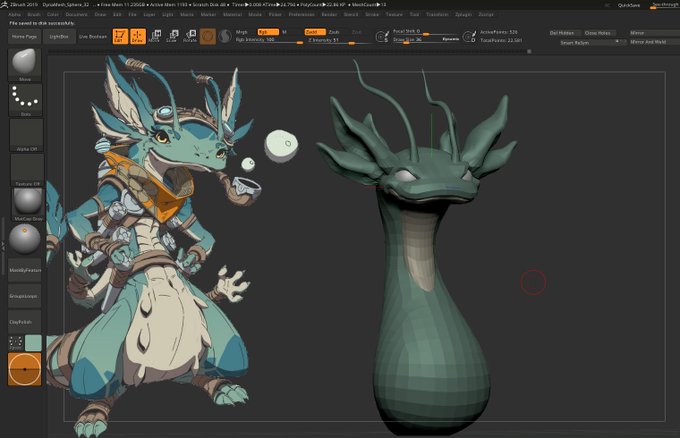Open the Brush menu

tap(34, 15)
